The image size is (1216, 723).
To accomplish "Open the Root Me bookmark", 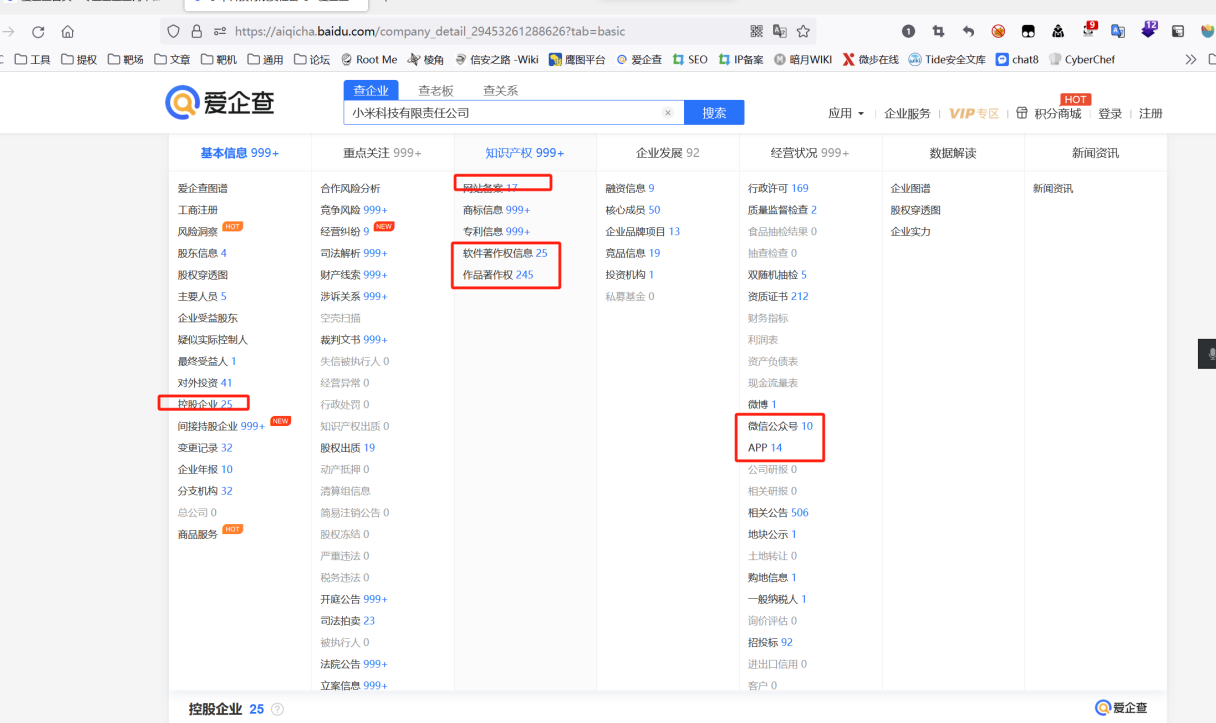I will coord(369,59).
